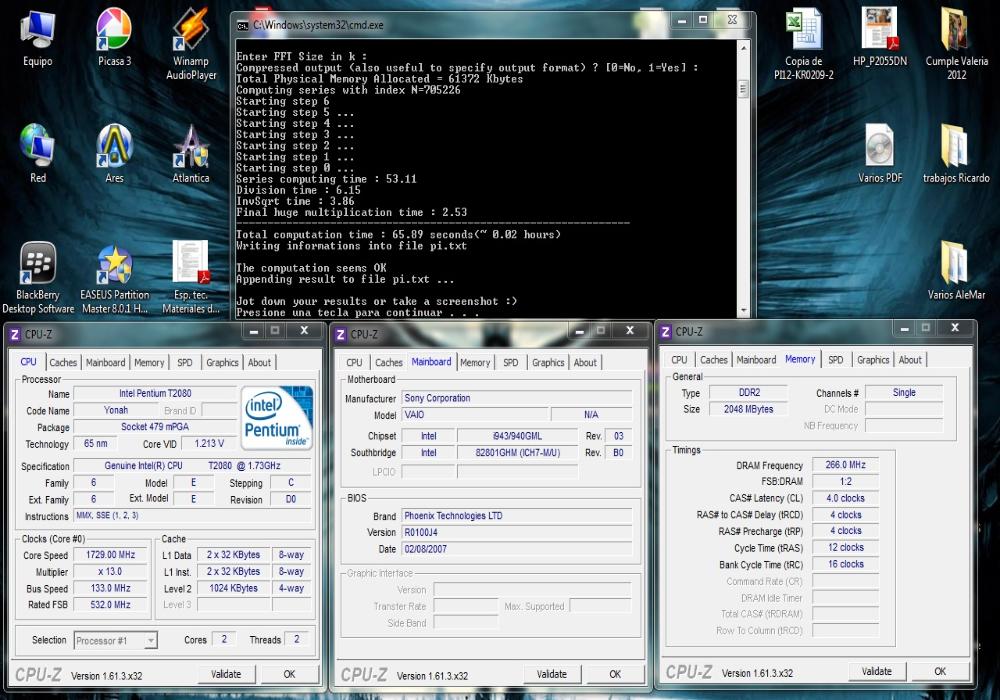Viewport: 1000px width, 700px height.
Task: Open About tab in right CPU-Z window
Action: pos(910,360)
